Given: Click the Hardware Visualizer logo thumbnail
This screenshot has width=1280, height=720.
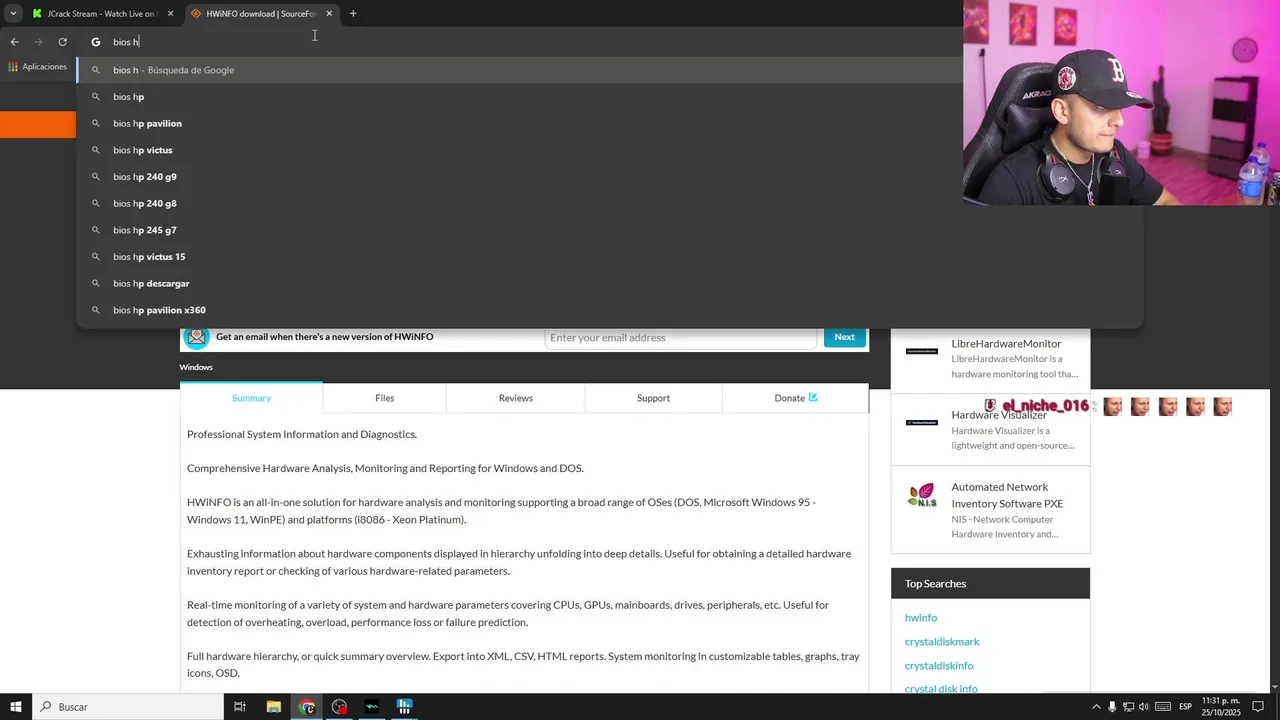Looking at the screenshot, I should click(x=922, y=422).
